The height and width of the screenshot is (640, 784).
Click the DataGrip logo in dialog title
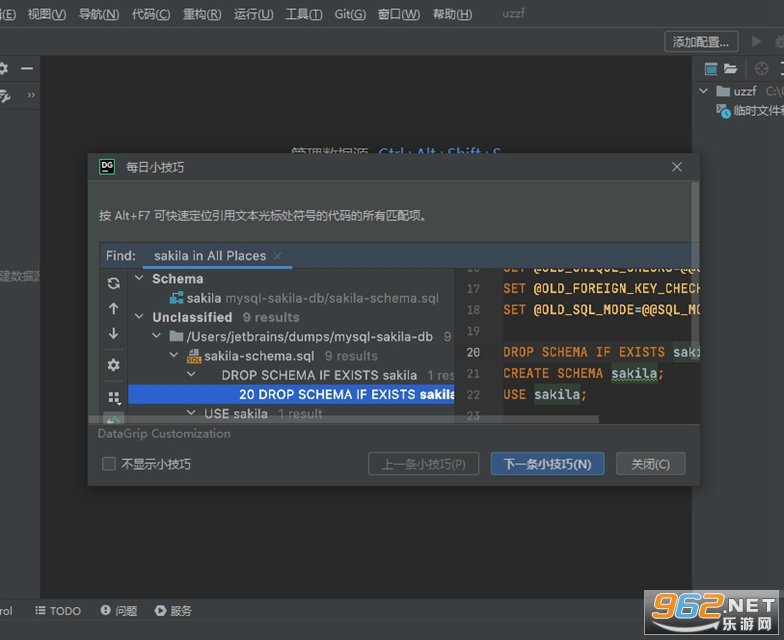107,166
